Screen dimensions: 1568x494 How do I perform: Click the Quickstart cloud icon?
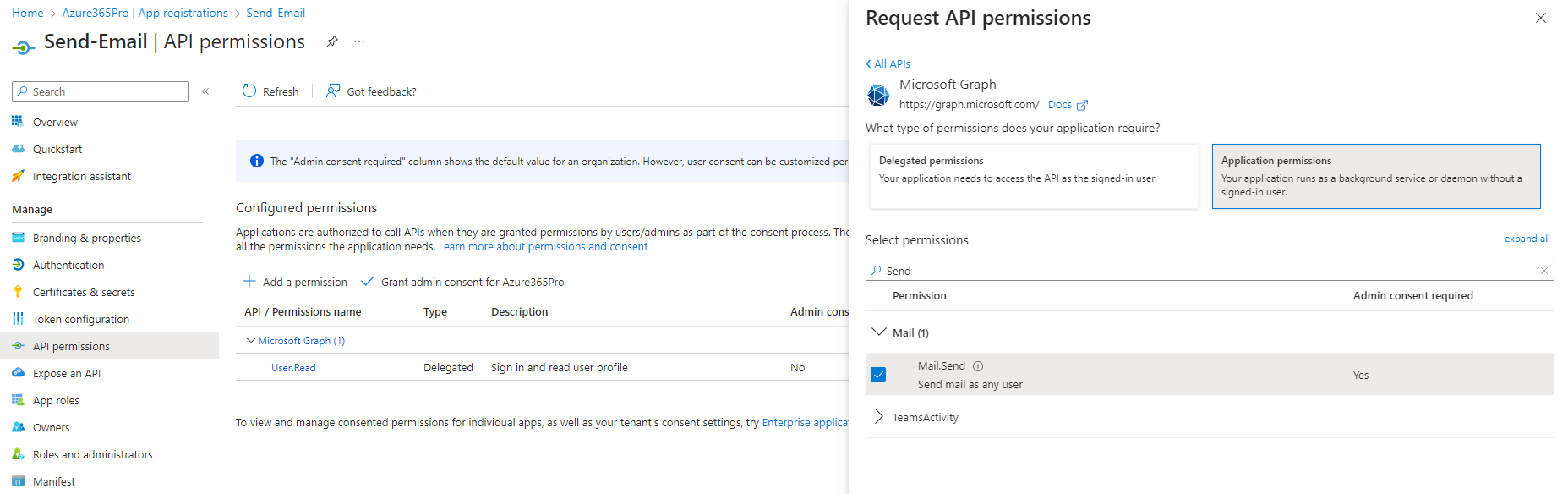click(x=18, y=149)
